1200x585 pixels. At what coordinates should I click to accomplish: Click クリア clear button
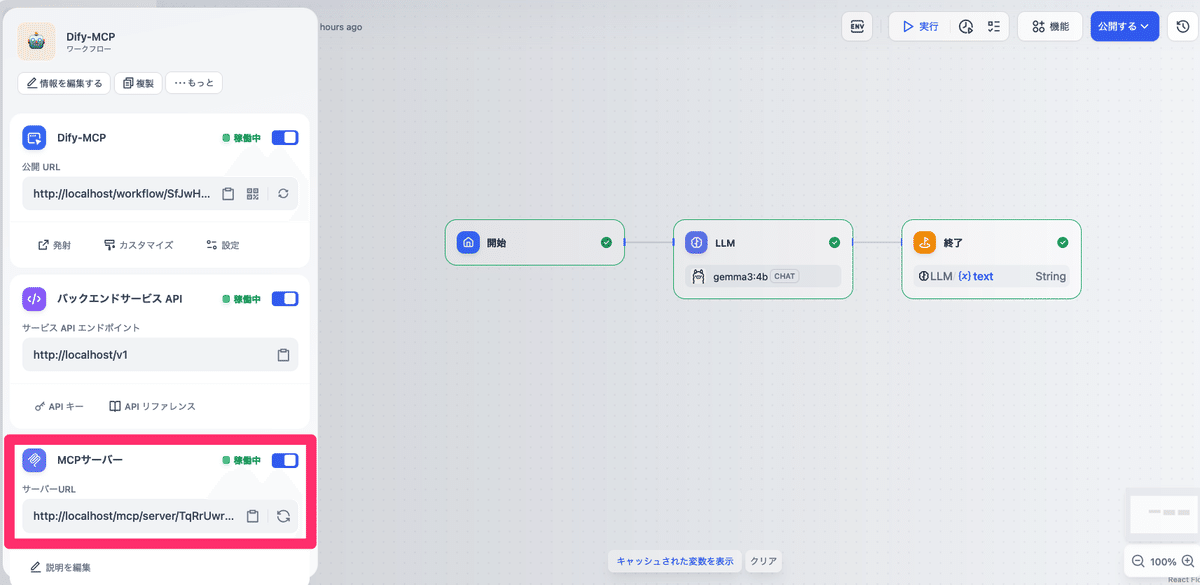tap(764, 561)
